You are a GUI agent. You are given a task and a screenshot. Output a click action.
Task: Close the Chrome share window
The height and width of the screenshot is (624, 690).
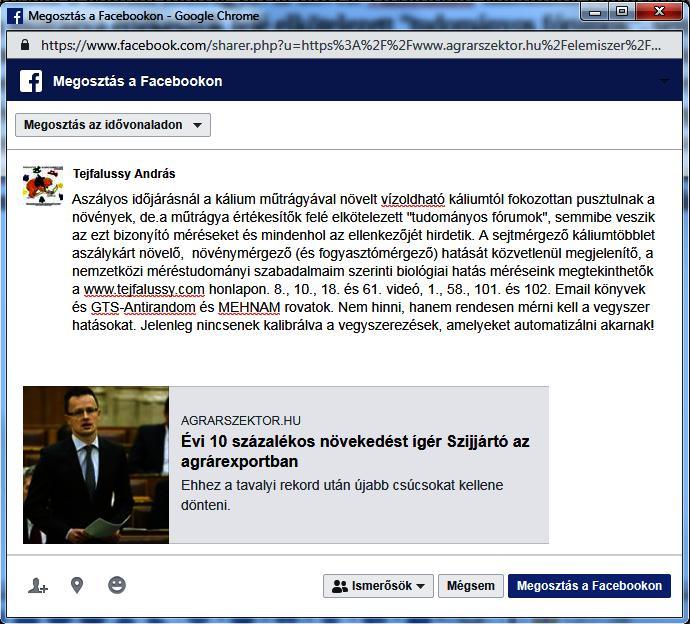(659, 12)
